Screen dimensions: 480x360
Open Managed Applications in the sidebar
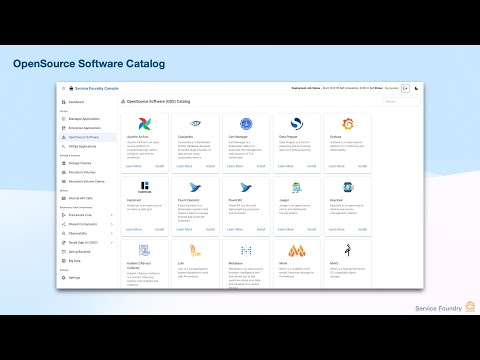point(87,119)
